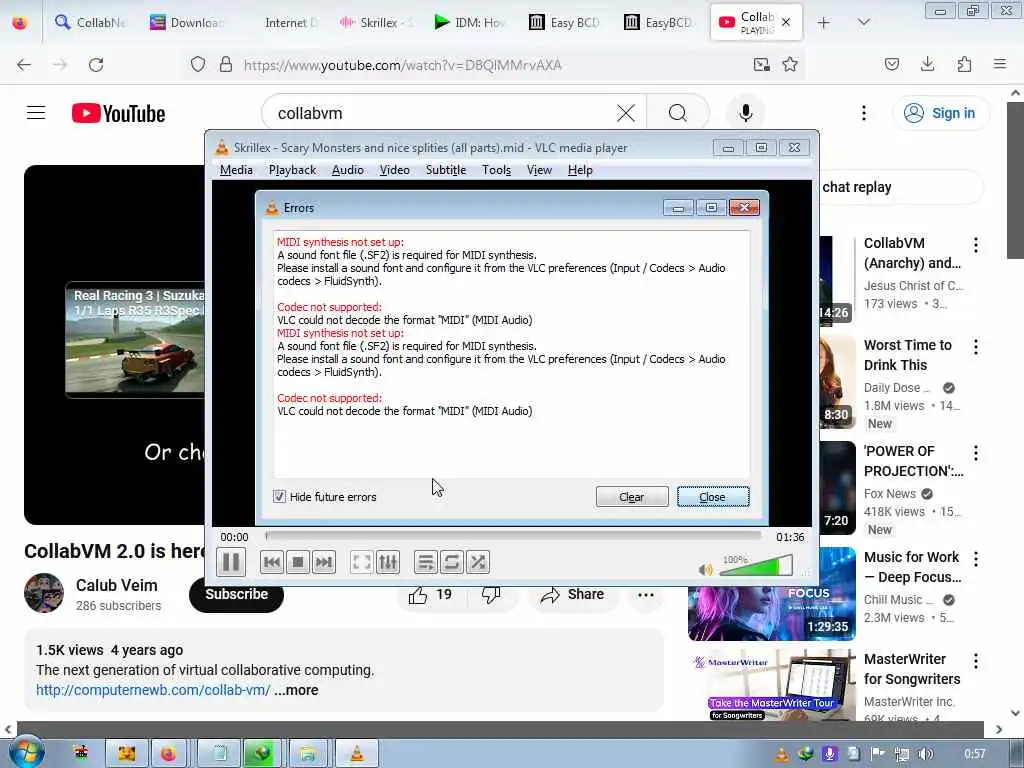Toggle VLC random shuffle

point(477,562)
